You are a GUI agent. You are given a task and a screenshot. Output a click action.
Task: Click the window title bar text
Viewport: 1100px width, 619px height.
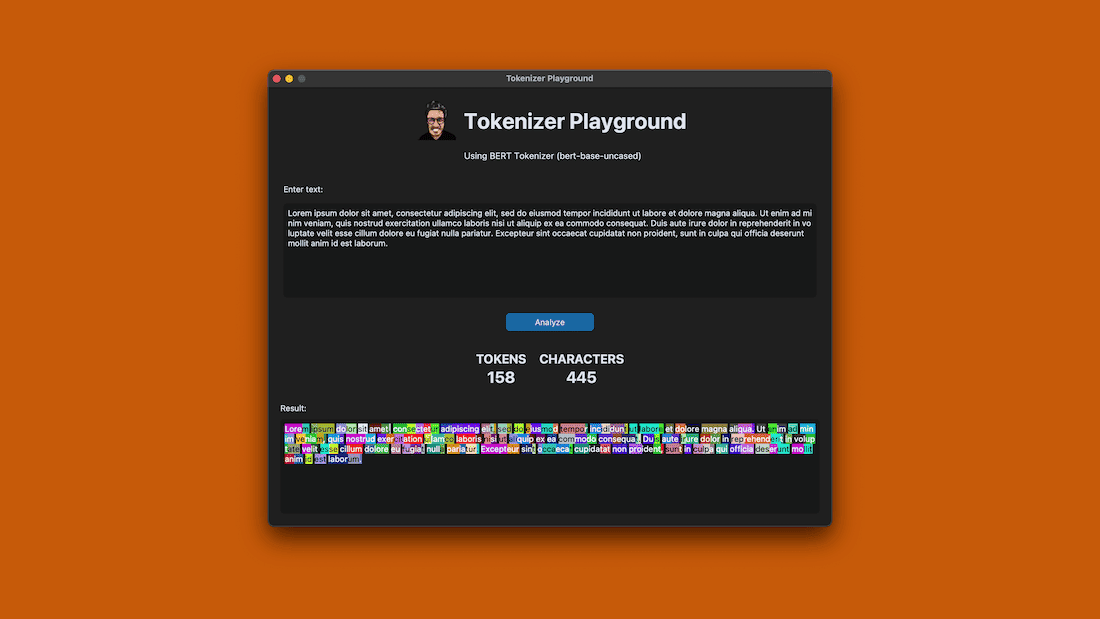click(549, 79)
